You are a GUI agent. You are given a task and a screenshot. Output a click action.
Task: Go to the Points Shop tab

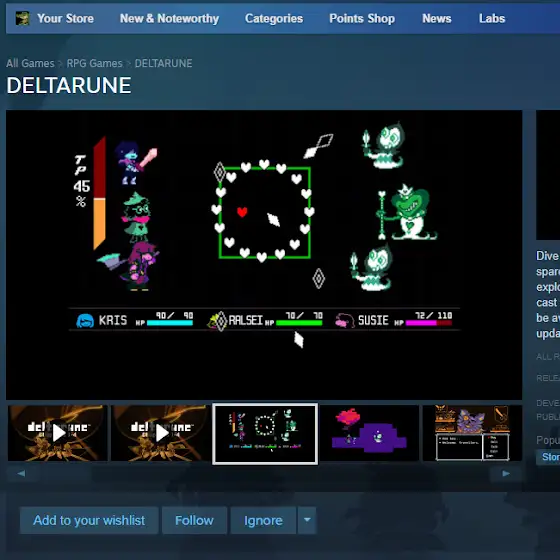[362, 19]
